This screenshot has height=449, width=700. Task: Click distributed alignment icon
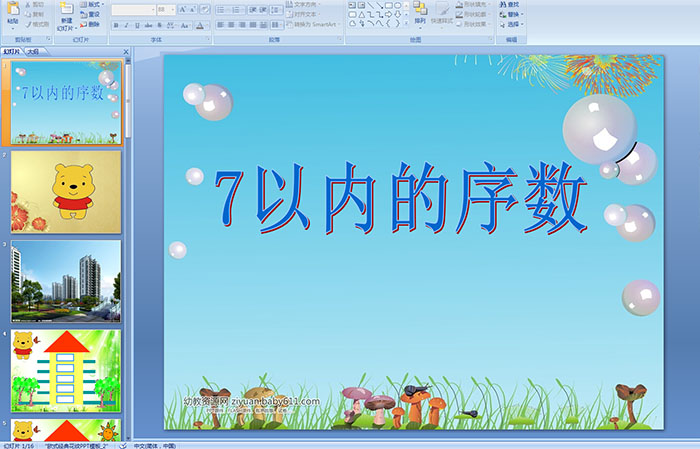click(x=263, y=25)
